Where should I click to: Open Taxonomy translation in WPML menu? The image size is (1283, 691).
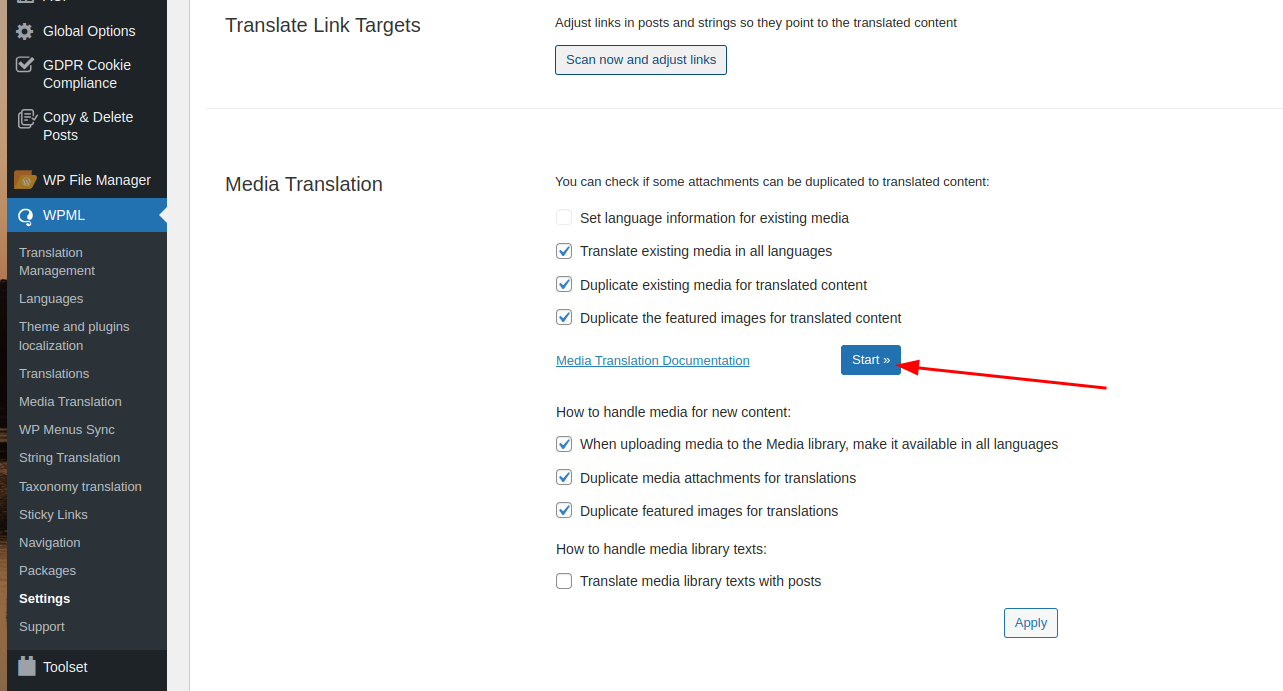pyautogui.click(x=80, y=487)
